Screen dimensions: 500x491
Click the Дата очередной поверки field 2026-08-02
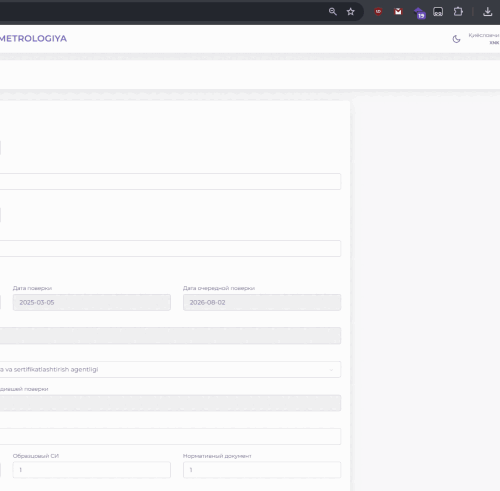[262, 302]
